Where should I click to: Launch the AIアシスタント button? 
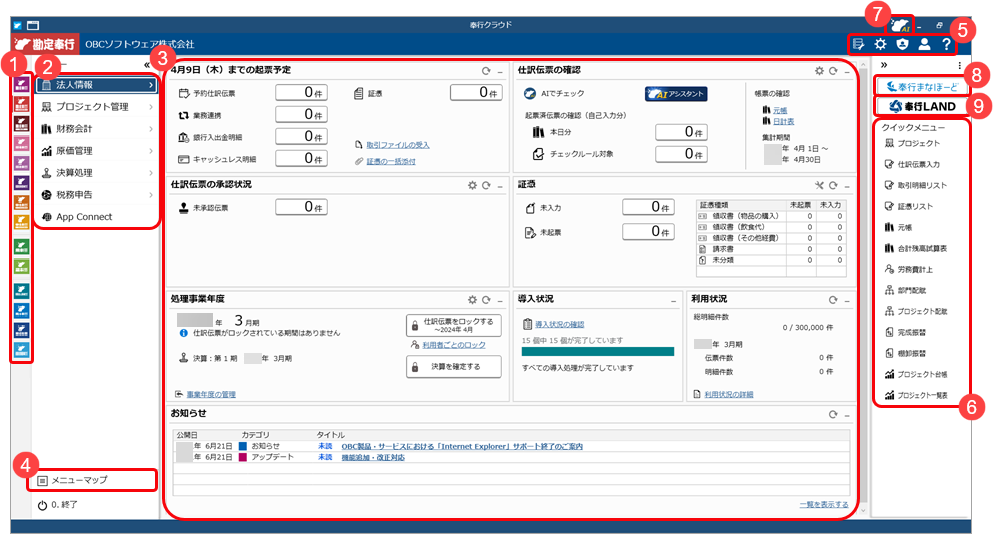676,94
